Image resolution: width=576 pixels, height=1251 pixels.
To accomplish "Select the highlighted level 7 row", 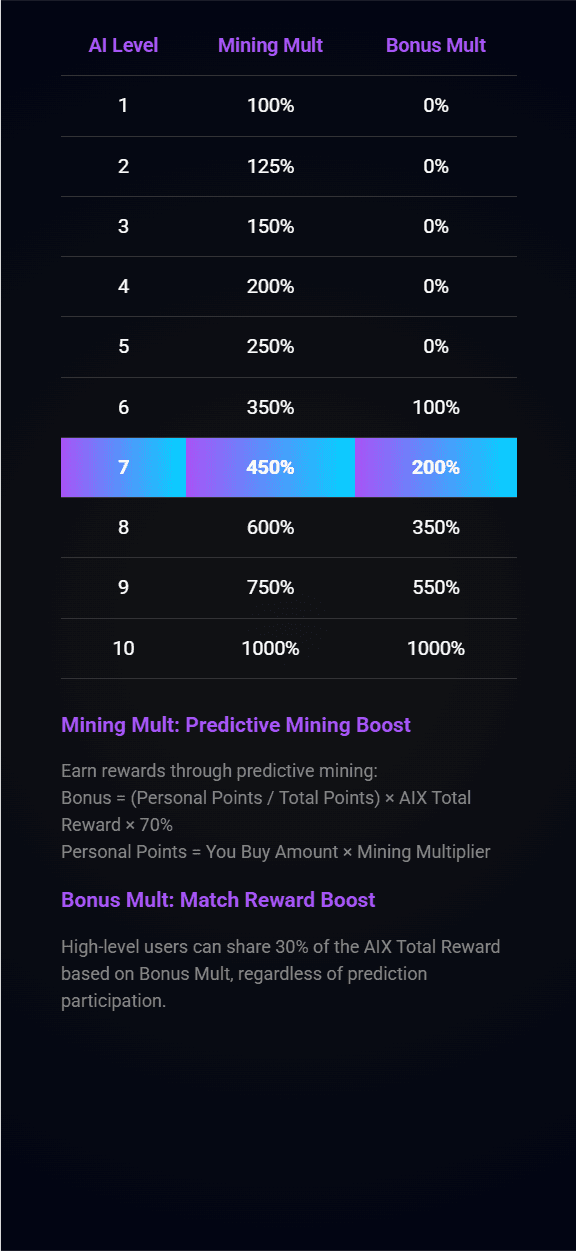I will tap(289, 467).
